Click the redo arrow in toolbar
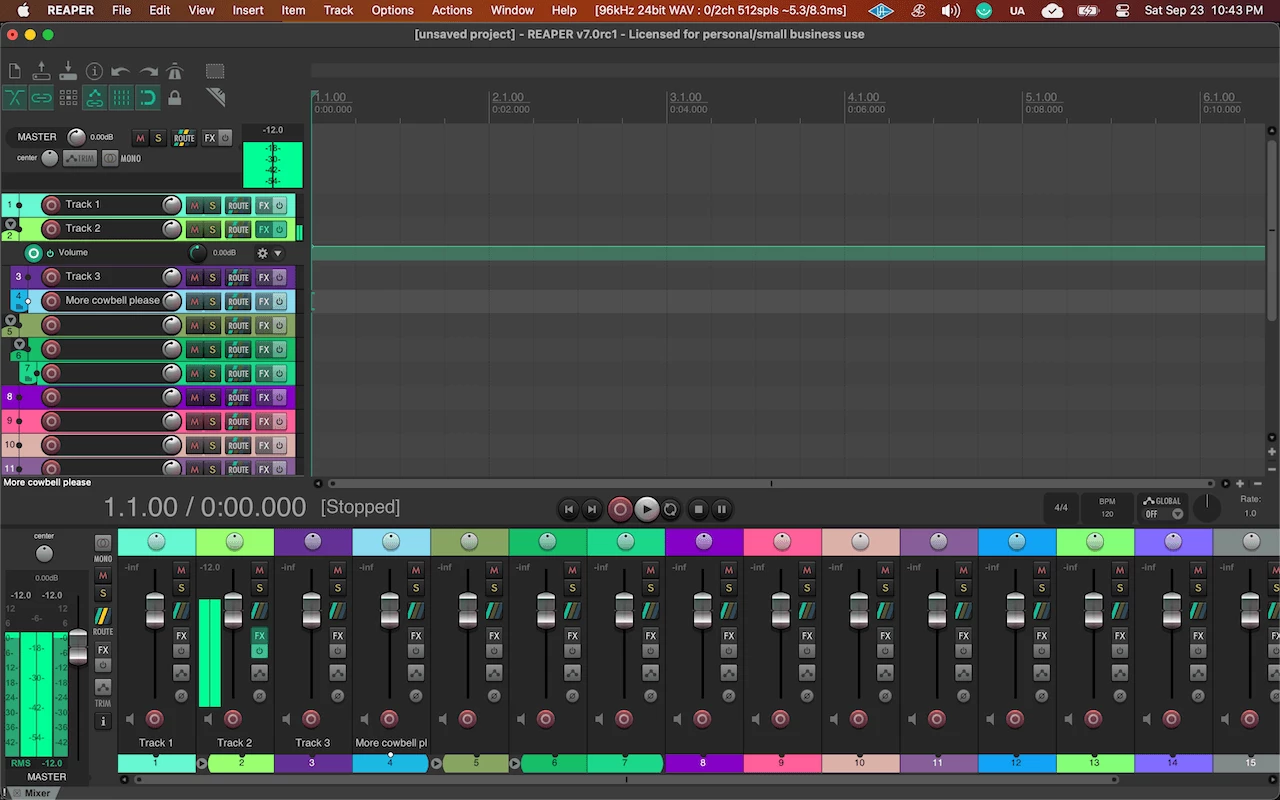 pyautogui.click(x=148, y=72)
